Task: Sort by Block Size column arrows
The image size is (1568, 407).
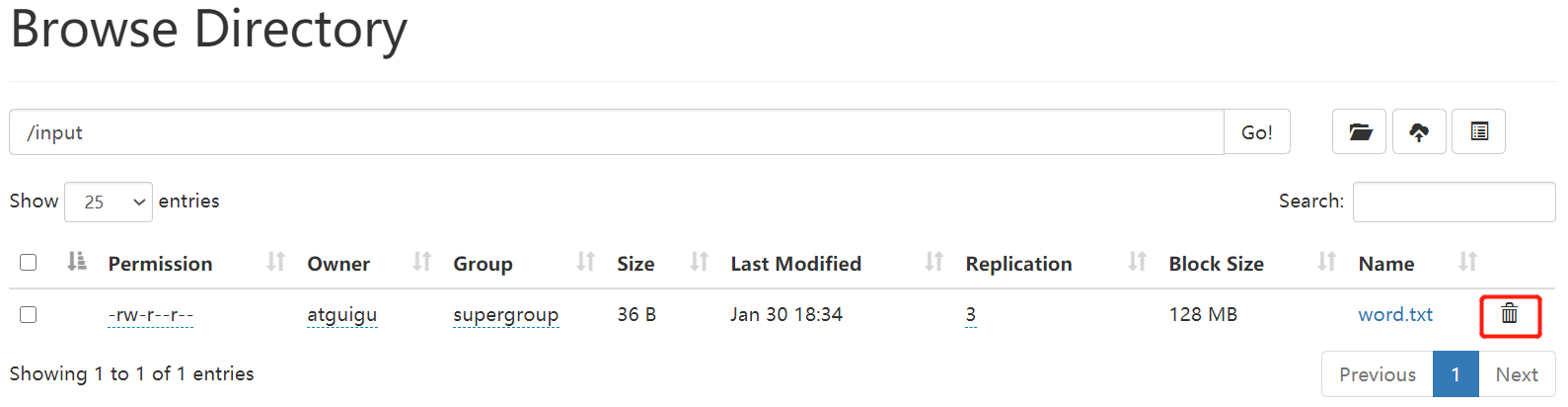Action: [x=1326, y=262]
